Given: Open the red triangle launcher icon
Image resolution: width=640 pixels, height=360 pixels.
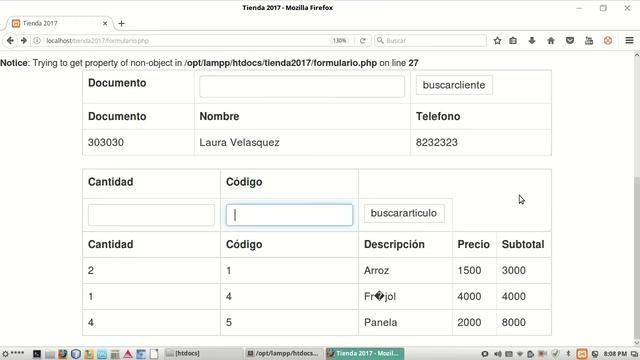Looking at the screenshot, I should [128, 353].
